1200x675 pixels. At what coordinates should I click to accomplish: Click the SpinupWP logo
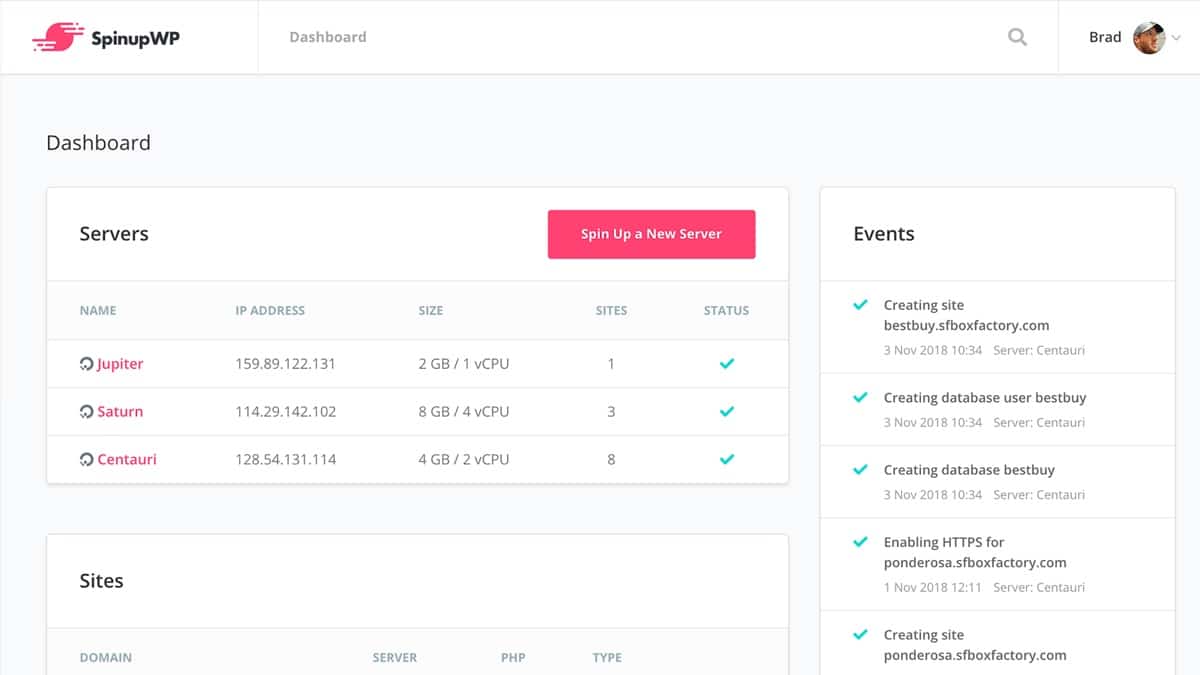106,37
